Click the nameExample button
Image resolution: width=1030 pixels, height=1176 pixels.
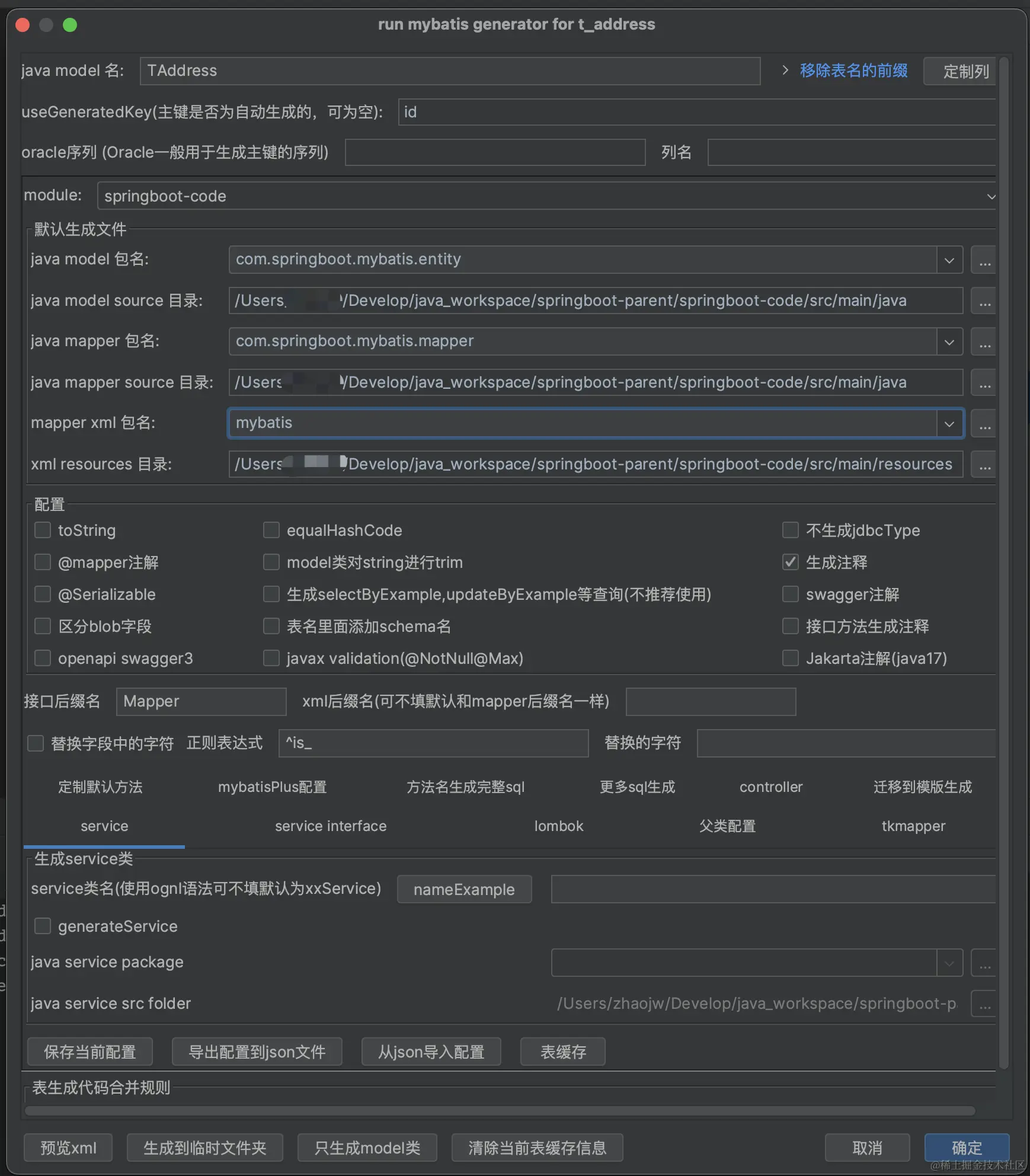464,889
